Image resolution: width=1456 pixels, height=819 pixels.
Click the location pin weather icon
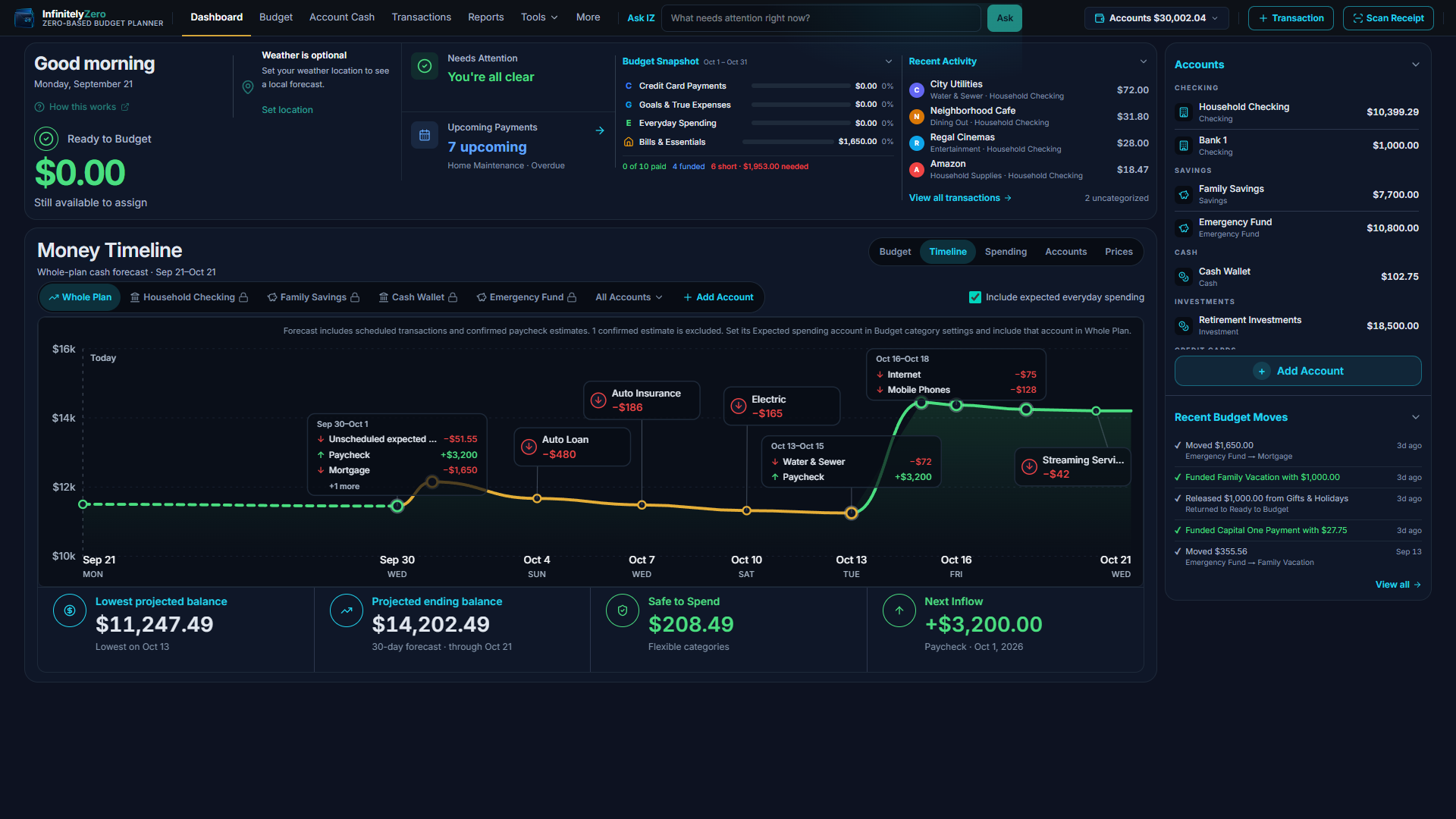247,87
